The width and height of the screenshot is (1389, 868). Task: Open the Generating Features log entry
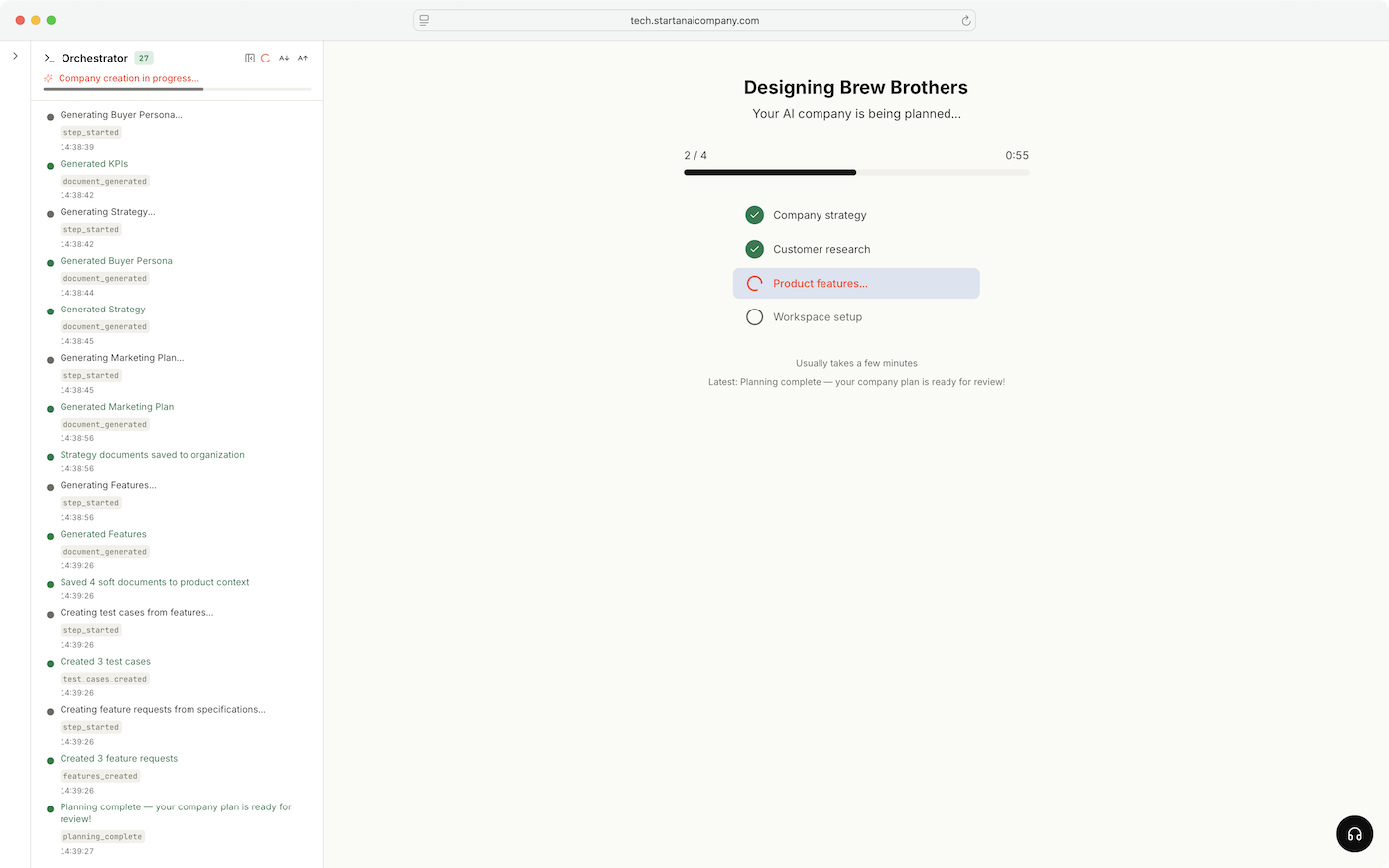pos(108,485)
